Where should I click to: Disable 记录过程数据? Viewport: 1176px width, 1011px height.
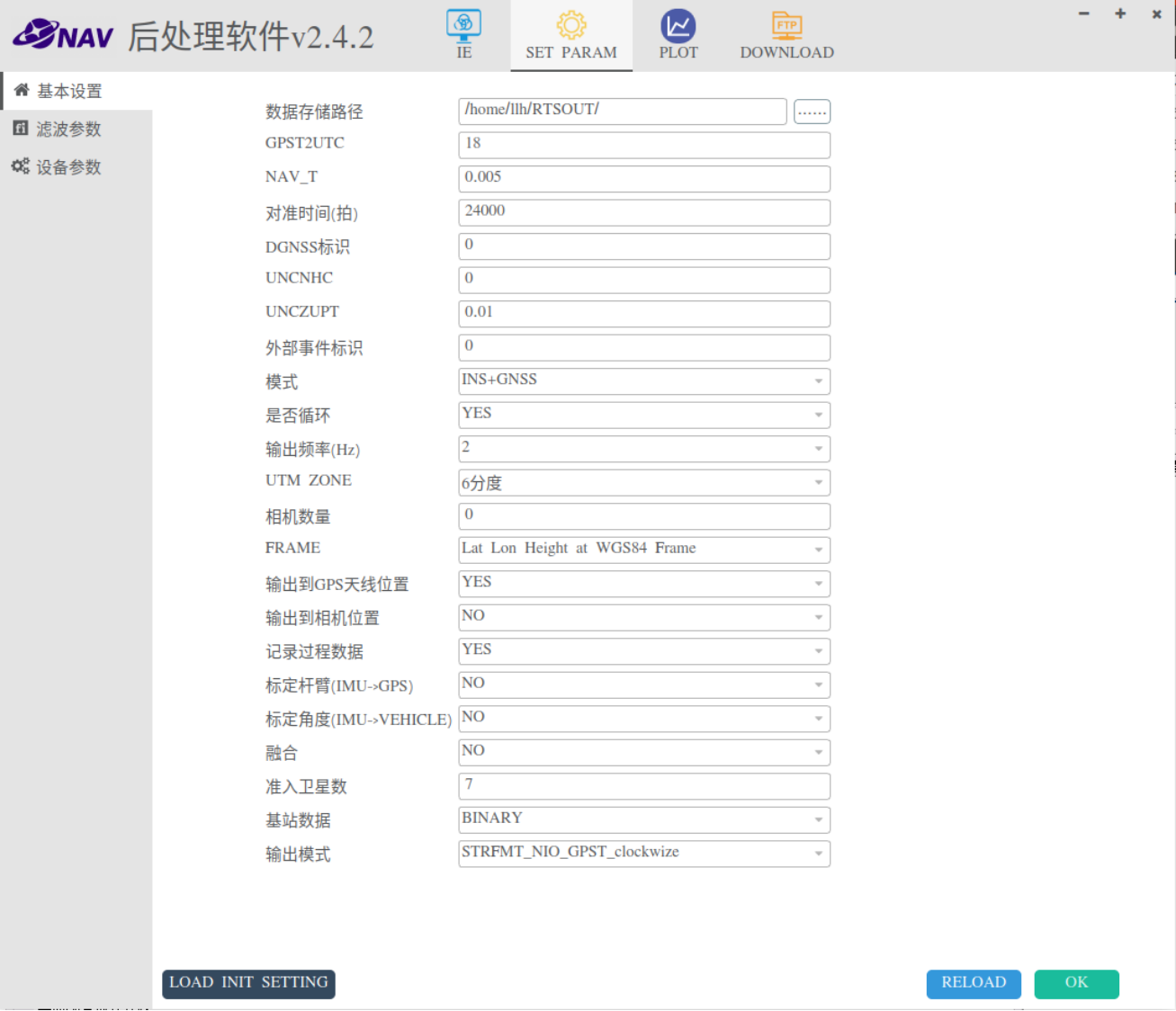click(642, 650)
